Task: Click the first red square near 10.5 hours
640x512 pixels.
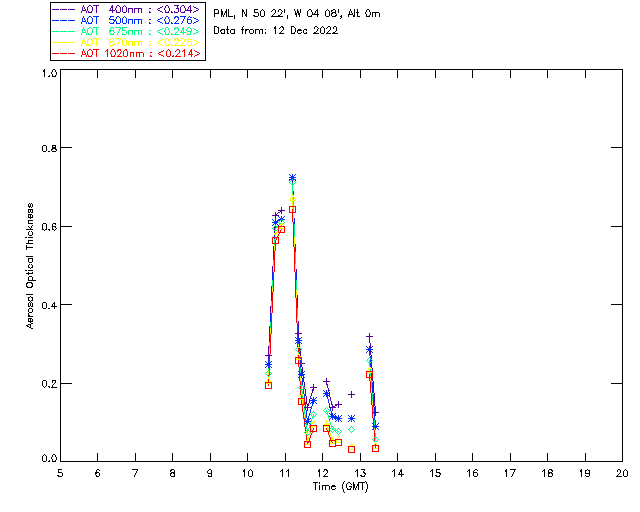Action: click(268, 385)
